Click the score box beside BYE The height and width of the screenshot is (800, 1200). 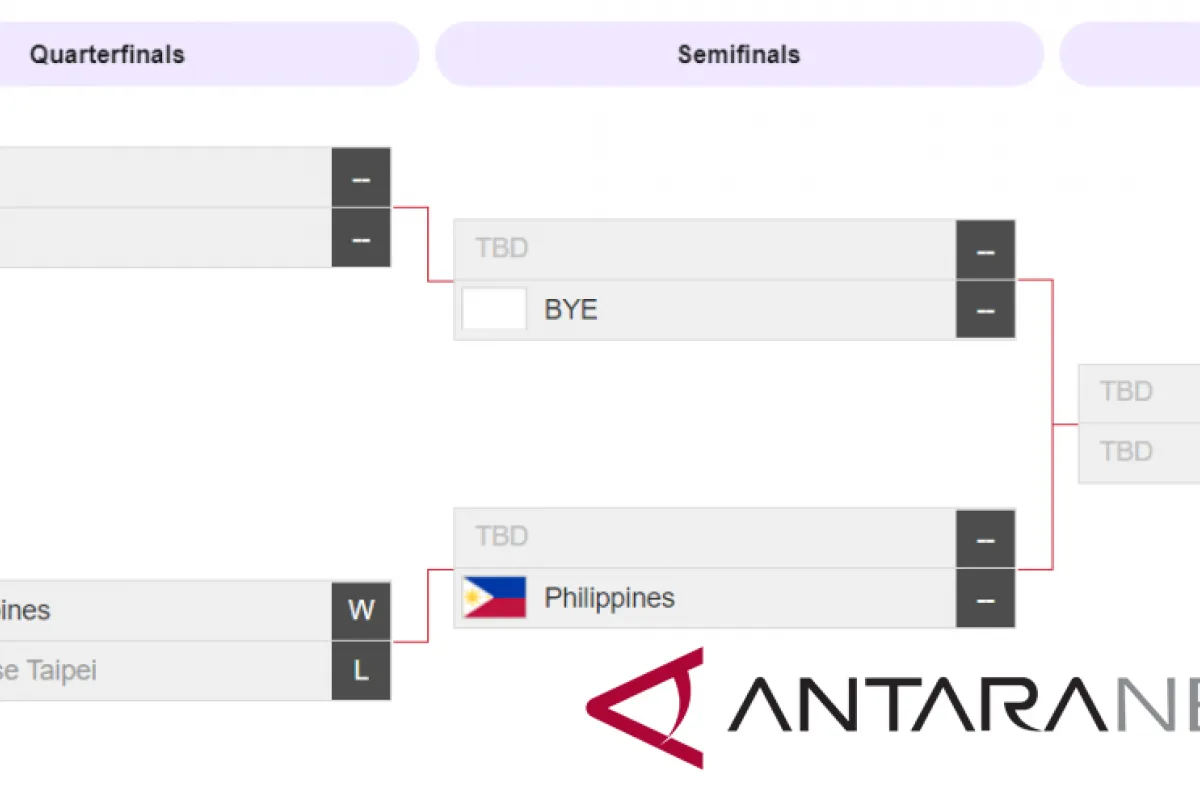pyautogui.click(x=985, y=310)
